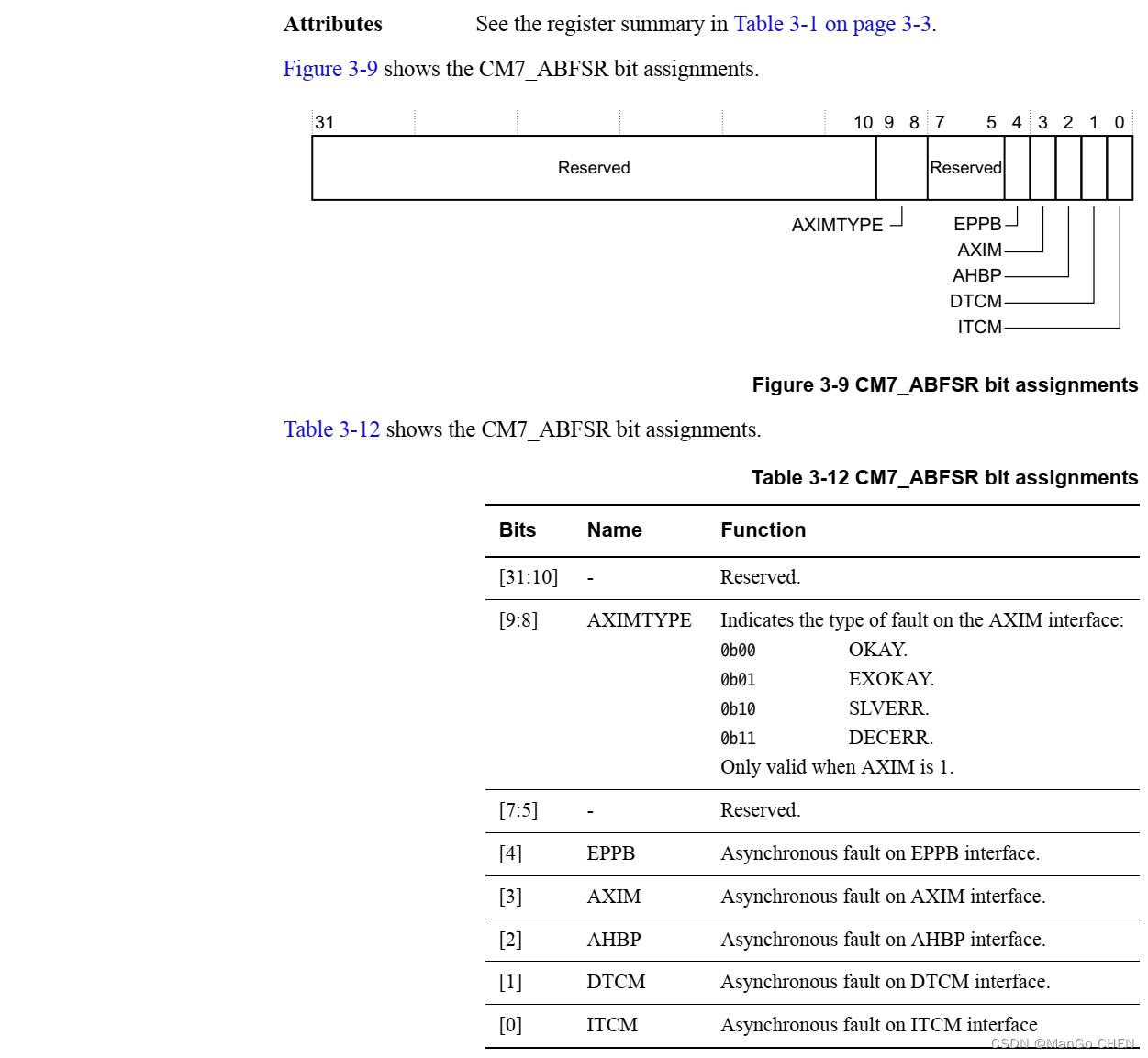Open the Table 3-1 on page 3-3 link
The image size is (1148, 1058).
830,24
